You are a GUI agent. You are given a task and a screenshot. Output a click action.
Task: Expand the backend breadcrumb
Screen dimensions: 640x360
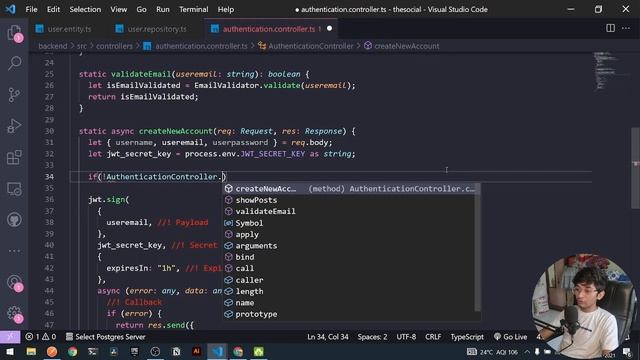(x=53, y=46)
